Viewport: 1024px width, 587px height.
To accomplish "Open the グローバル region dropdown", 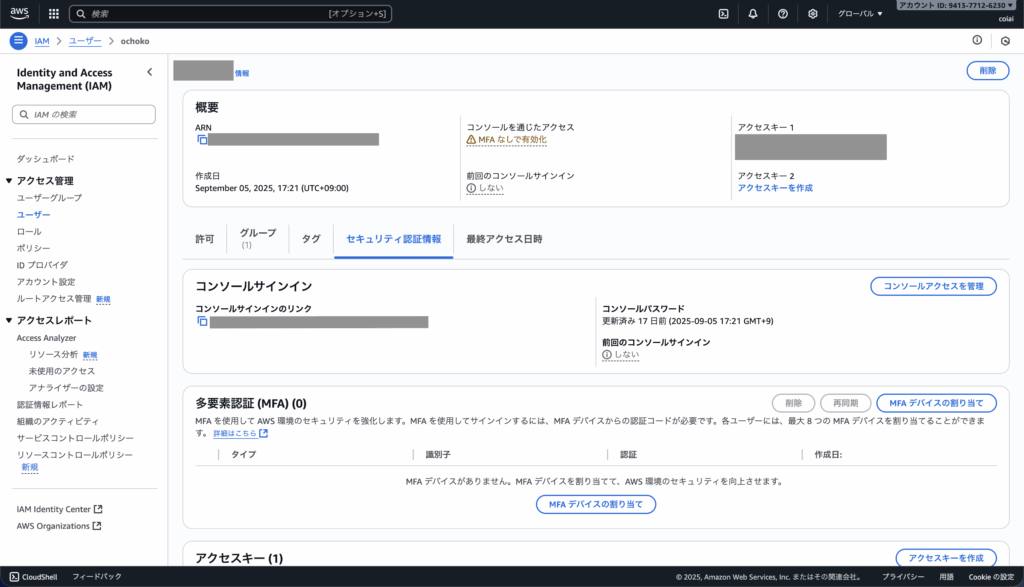I will click(x=860, y=14).
